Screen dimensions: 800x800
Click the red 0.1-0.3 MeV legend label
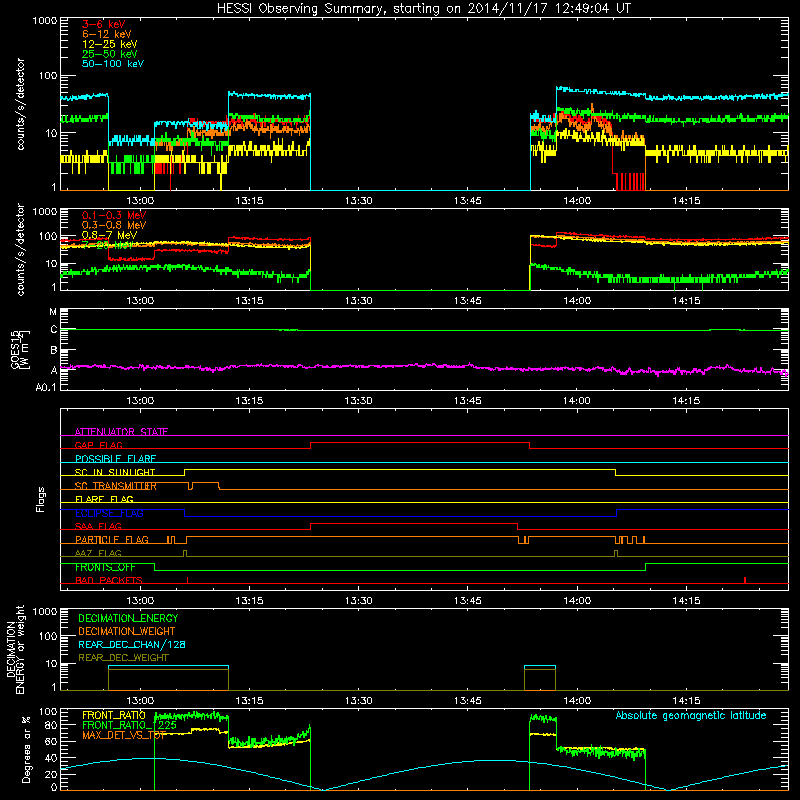pyautogui.click(x=114, y=215)
